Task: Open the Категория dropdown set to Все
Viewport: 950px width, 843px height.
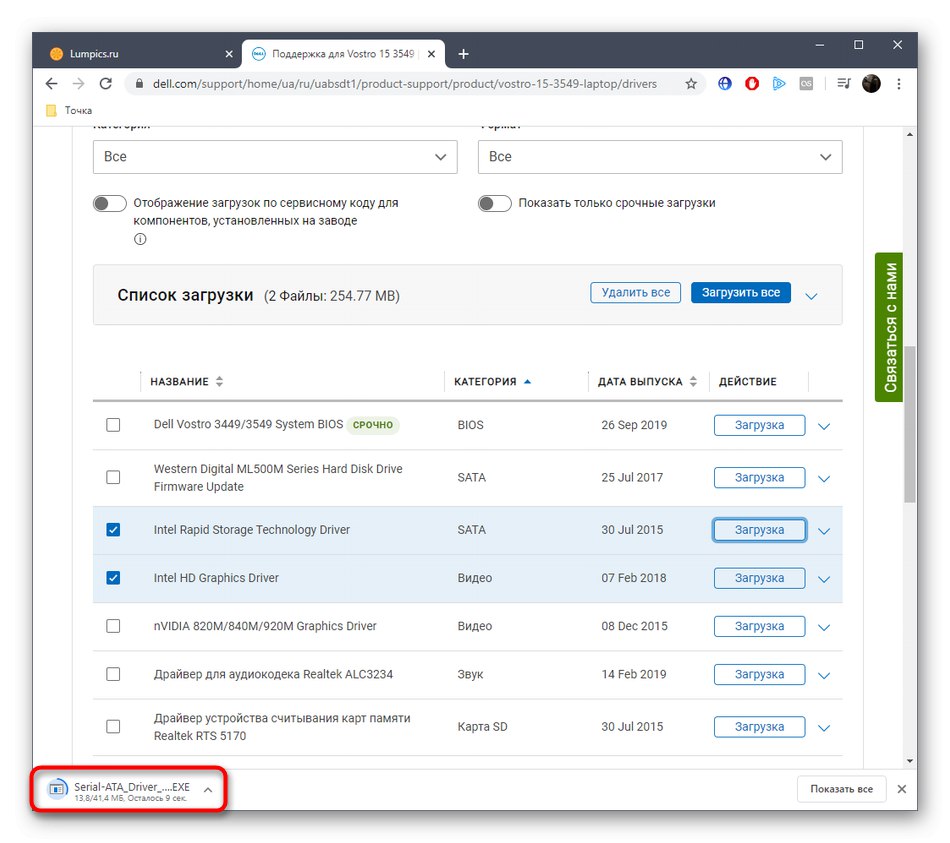Action: [x=275, y=157]
